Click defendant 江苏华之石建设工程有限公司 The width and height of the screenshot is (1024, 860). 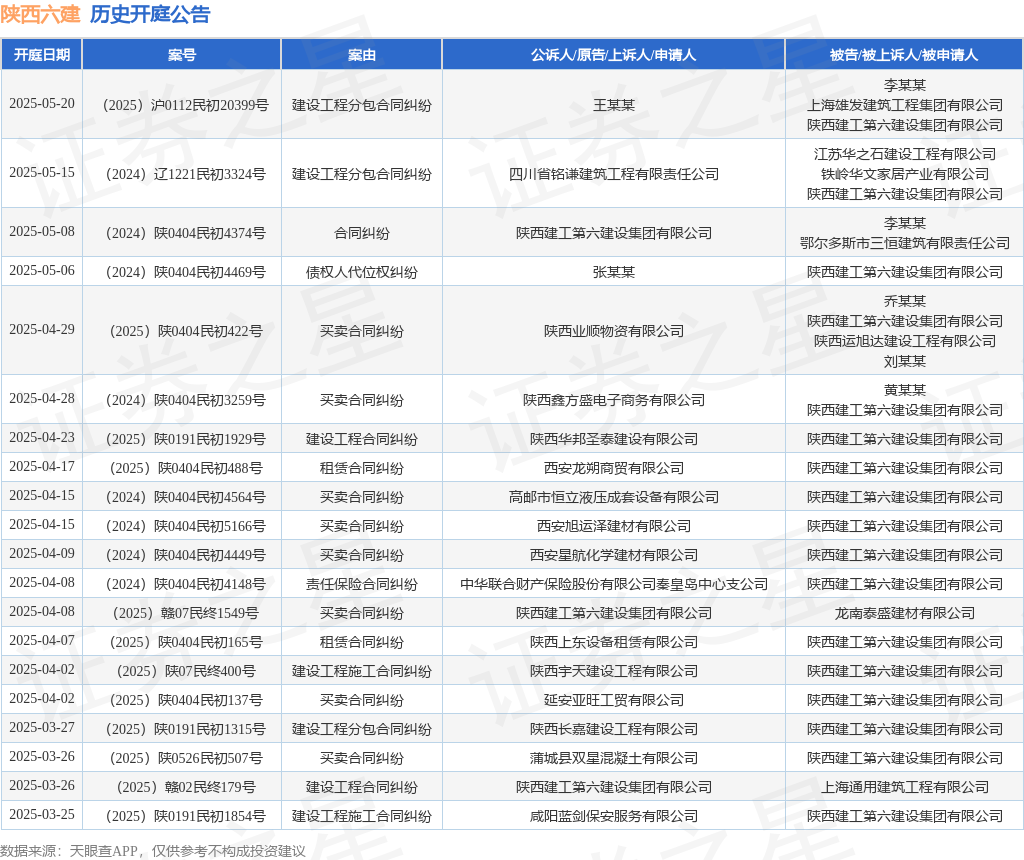[904, 154]
